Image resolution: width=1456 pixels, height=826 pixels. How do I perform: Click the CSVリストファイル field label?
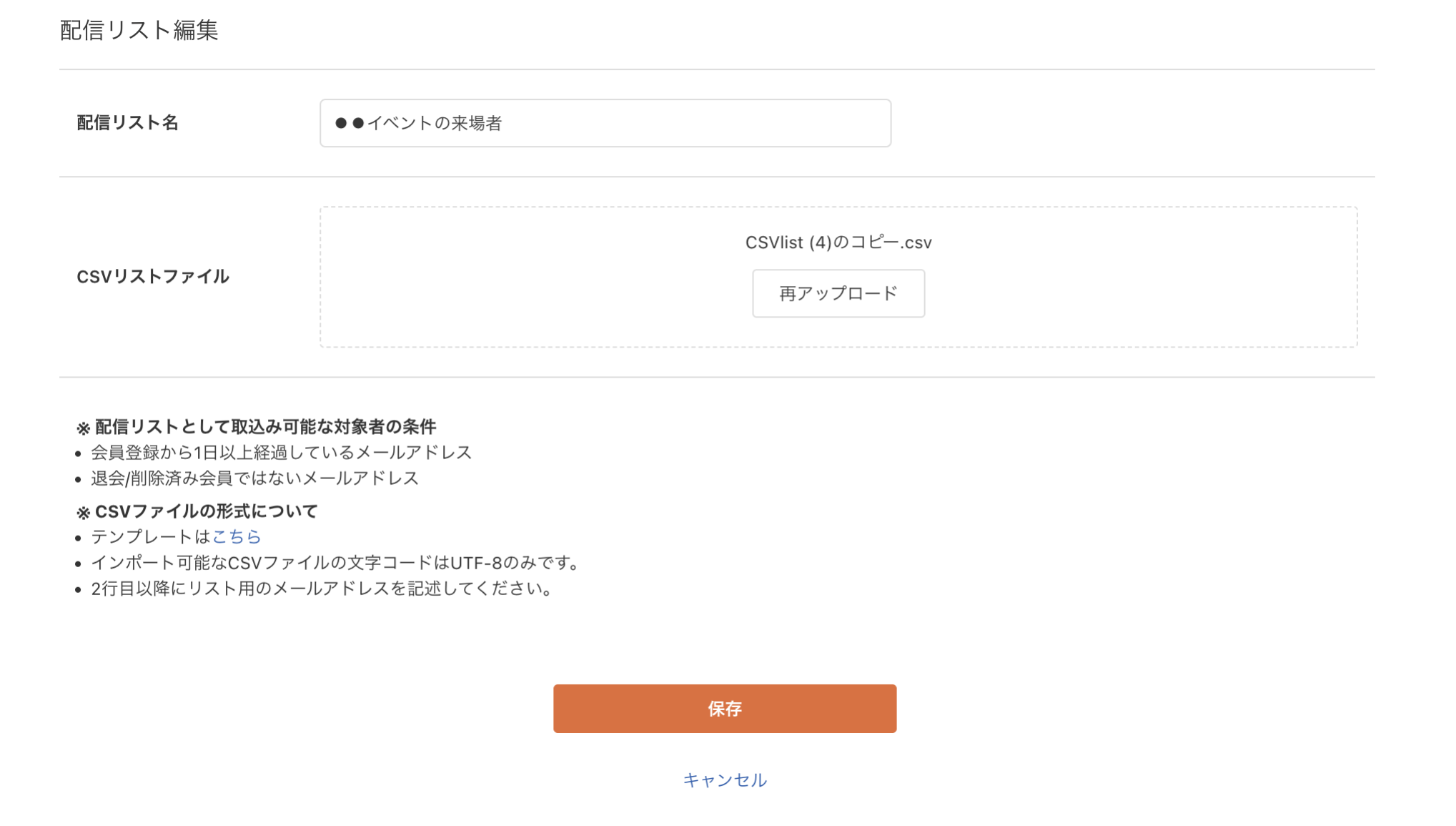click(x=153, y=276)
